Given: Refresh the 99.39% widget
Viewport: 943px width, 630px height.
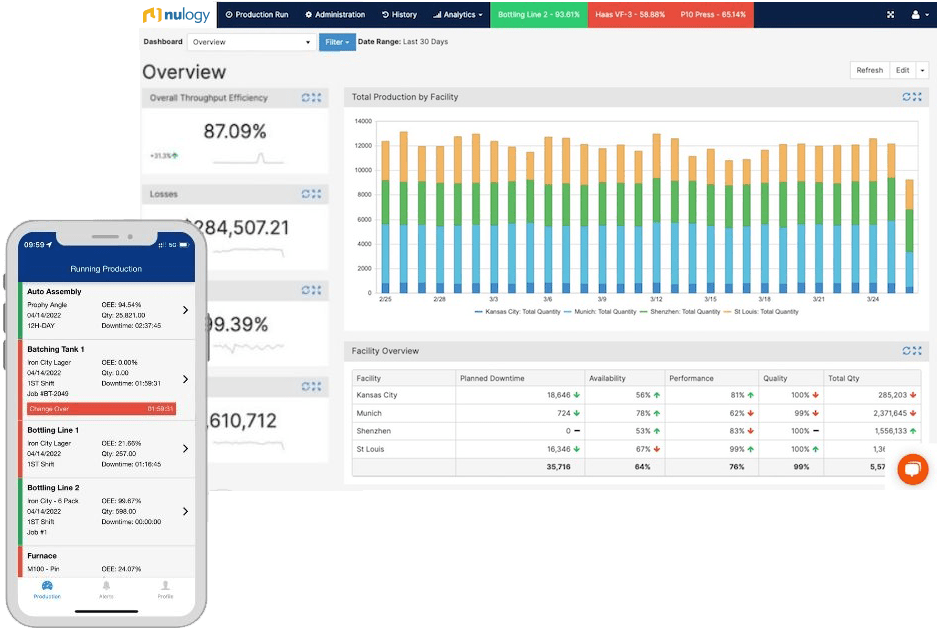Looking at the screenshot, I should click(x=306, y=290).
